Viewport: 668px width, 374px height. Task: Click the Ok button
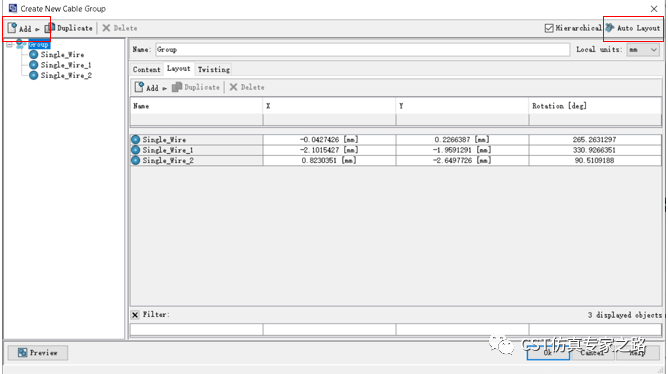coord(548,352)
